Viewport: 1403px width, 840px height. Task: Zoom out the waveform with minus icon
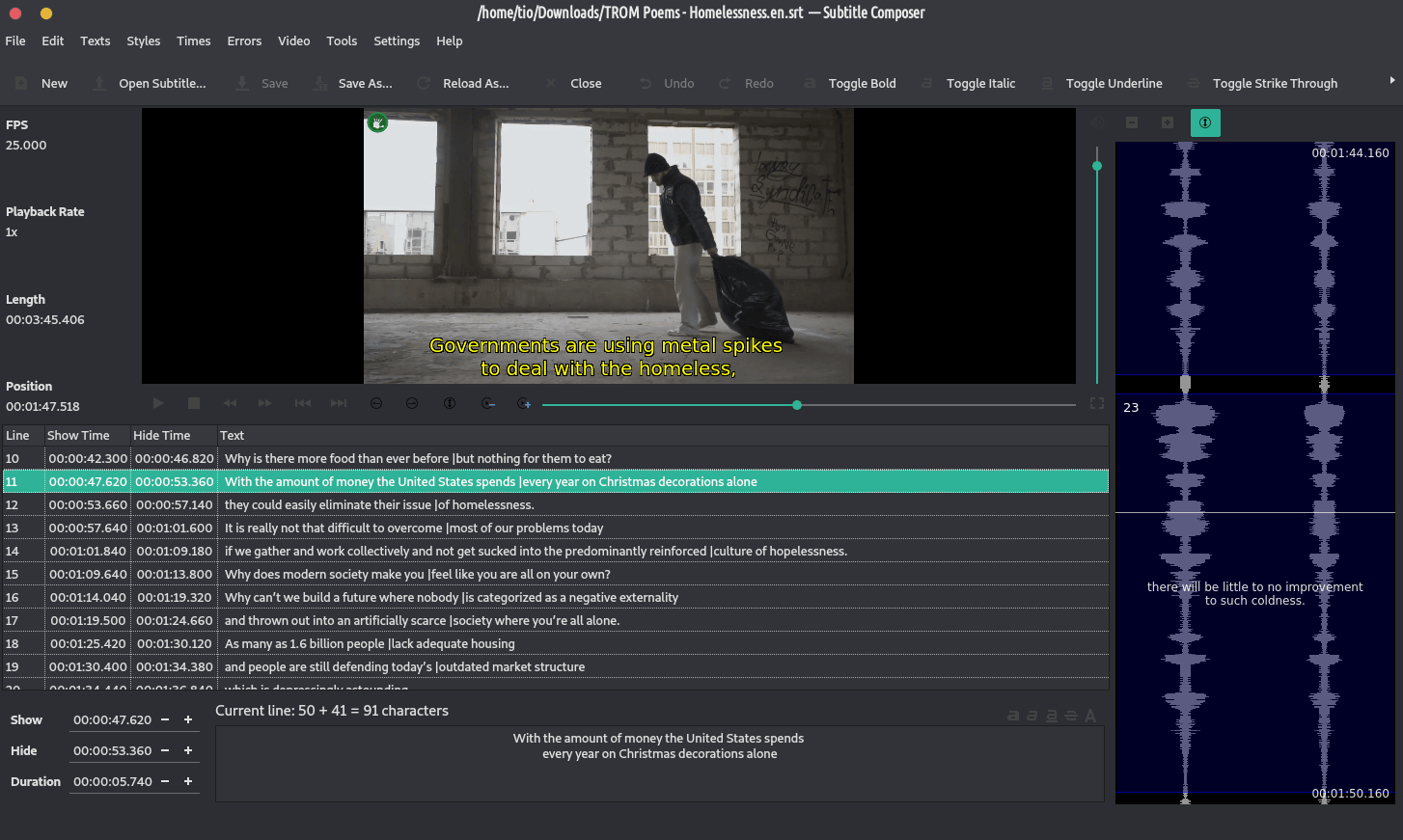tap(1132, 122)
